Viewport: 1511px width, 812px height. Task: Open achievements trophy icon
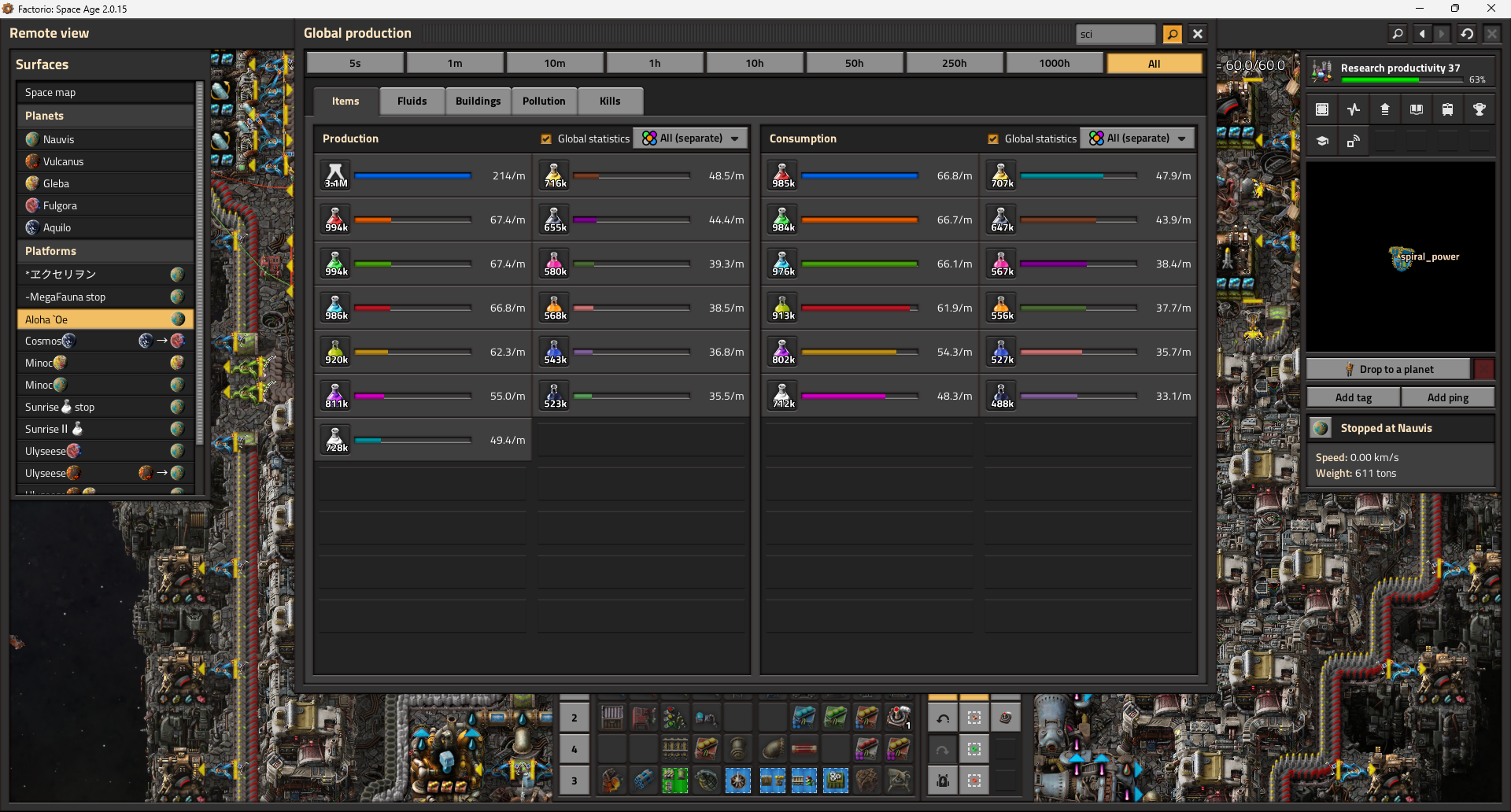[x=1480, y=110]
